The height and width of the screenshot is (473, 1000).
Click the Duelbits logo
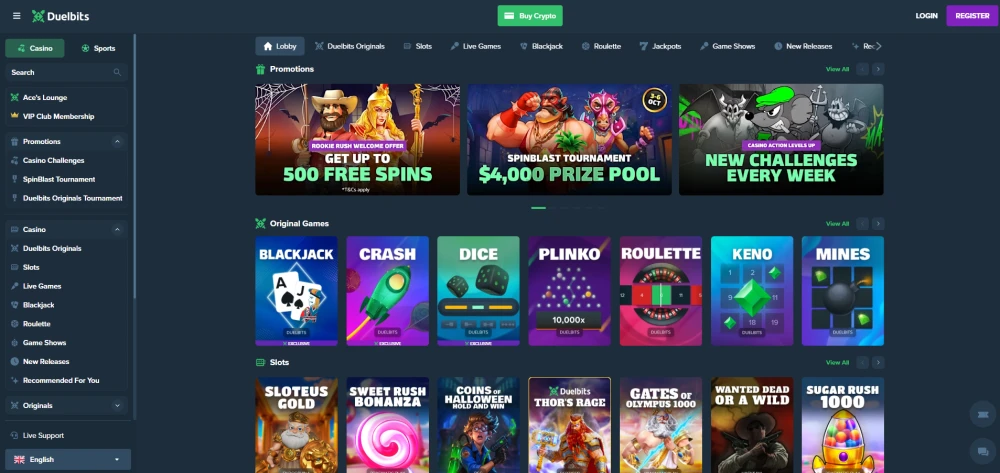(61, 16)
